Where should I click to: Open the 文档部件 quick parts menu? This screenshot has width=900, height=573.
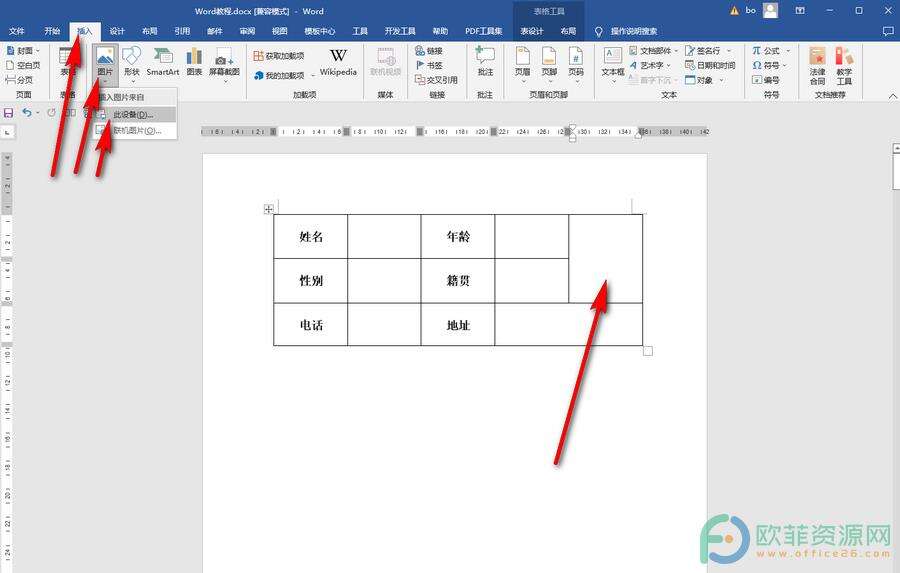coord(653,51)
